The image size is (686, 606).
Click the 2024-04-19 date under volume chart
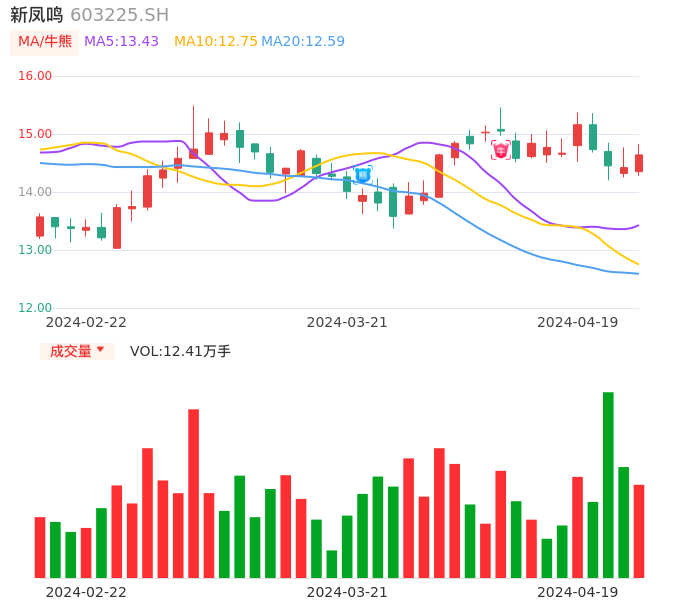click(577, 591)
